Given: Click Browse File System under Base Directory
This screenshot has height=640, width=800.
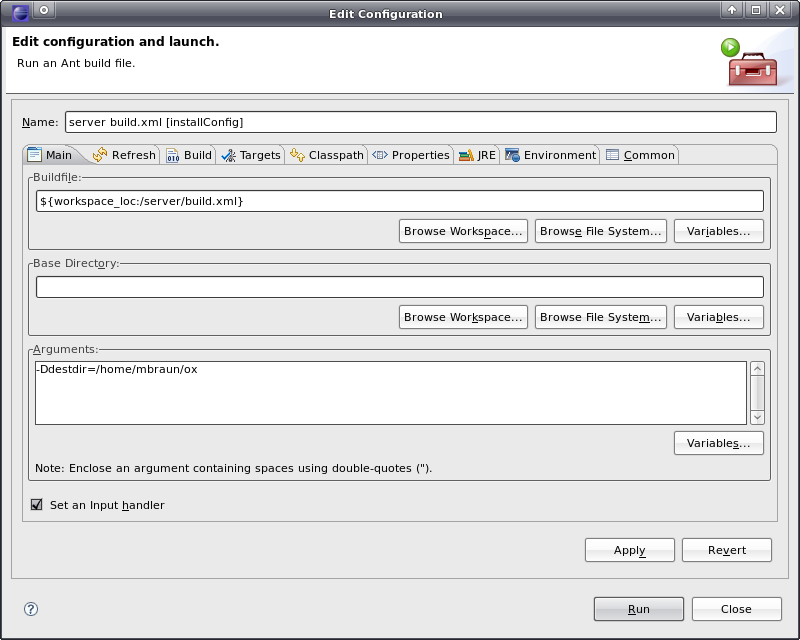Looking at the screenshot, I should point(600,317).
